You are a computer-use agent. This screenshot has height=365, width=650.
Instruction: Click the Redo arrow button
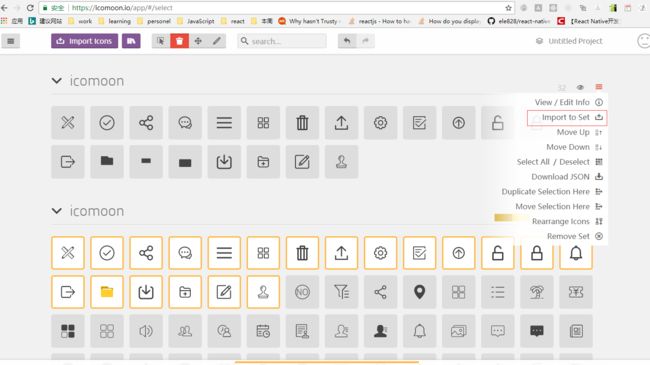(x=366, y=41)
